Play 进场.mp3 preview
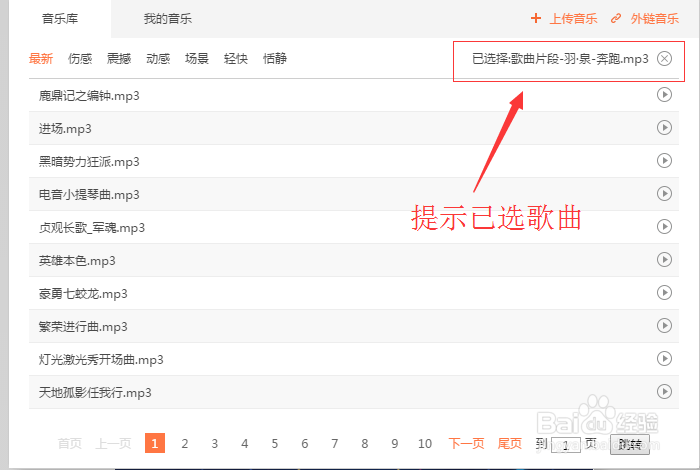The width and height of the screenshot is (700, 470). pyautogui.click(x=664, y=128)
